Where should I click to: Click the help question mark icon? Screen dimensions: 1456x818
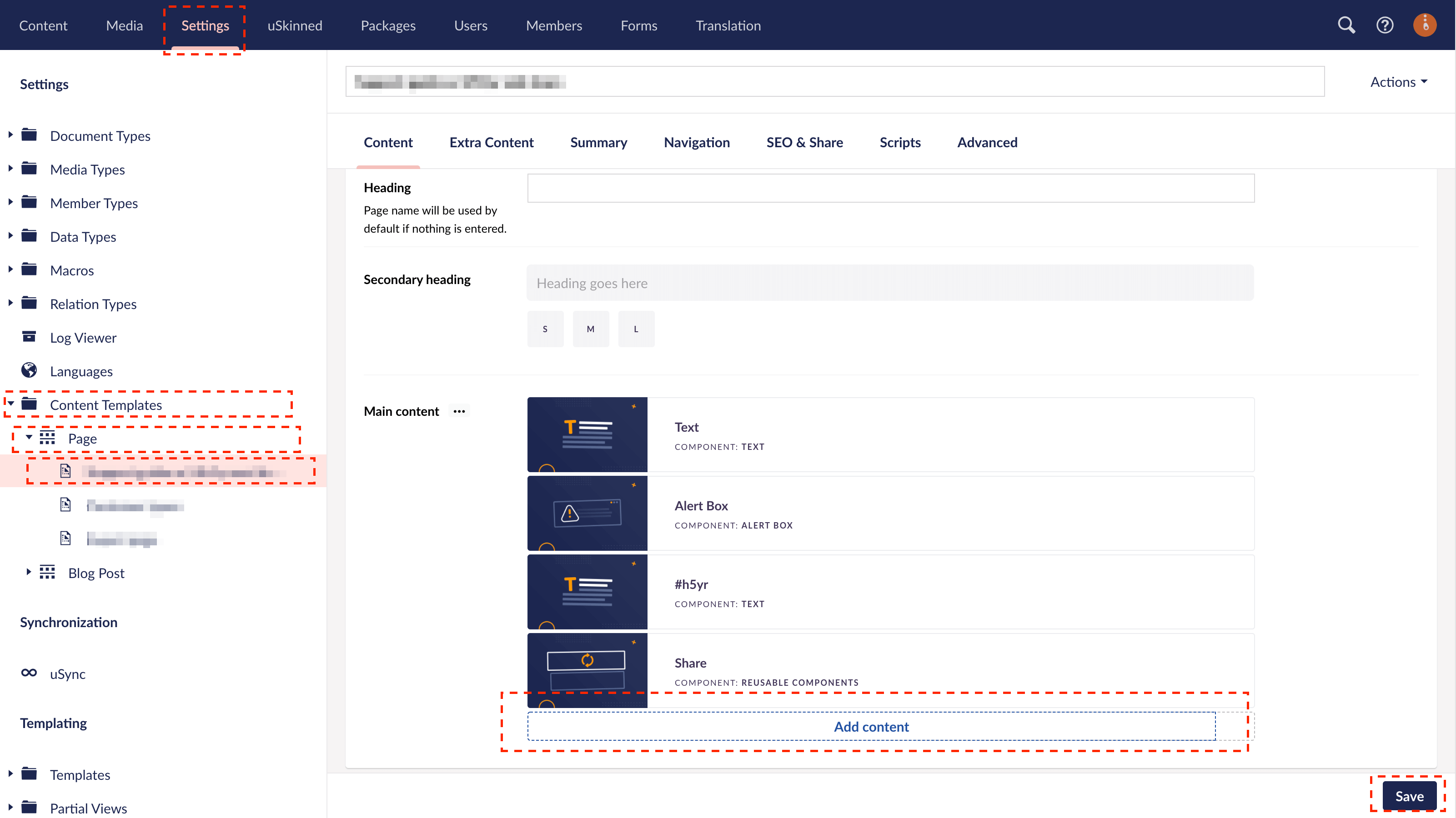click(x=1385, y=25)
